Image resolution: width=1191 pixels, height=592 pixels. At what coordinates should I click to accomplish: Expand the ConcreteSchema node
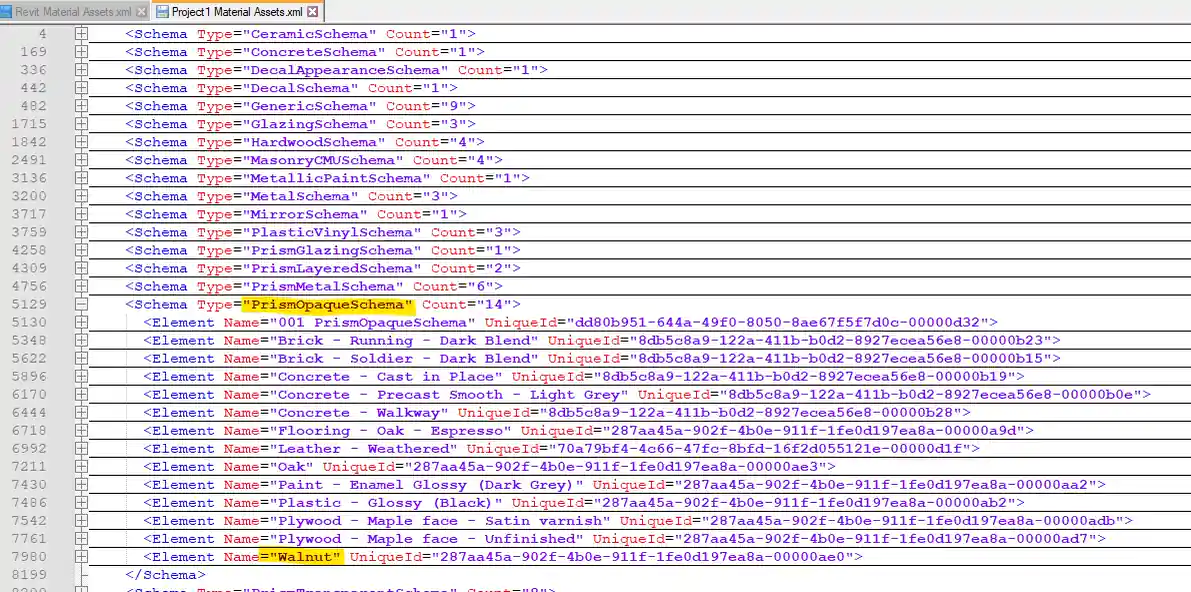click(81, 51)
